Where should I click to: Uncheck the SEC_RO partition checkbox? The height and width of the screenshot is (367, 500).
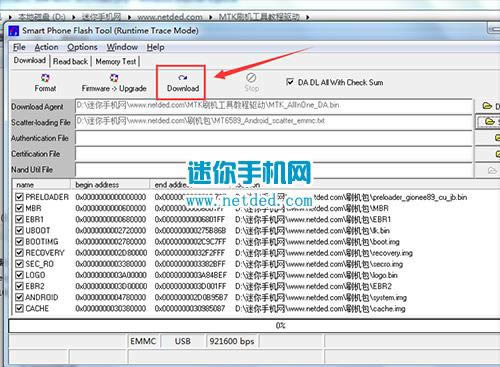tap(19, 264)
